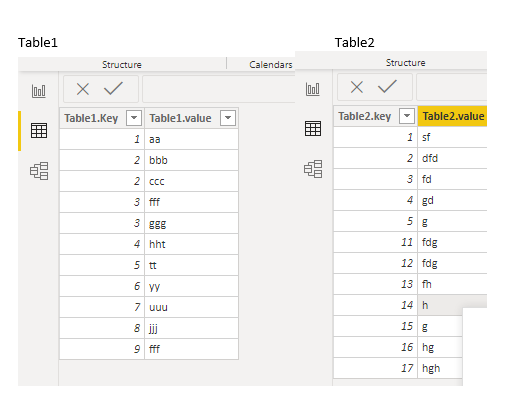Image resolution: width=508 pixels, height=397 pixels.
Task: Select fff cell in Table1 key 9 row
Action: (x=191, y=349)
